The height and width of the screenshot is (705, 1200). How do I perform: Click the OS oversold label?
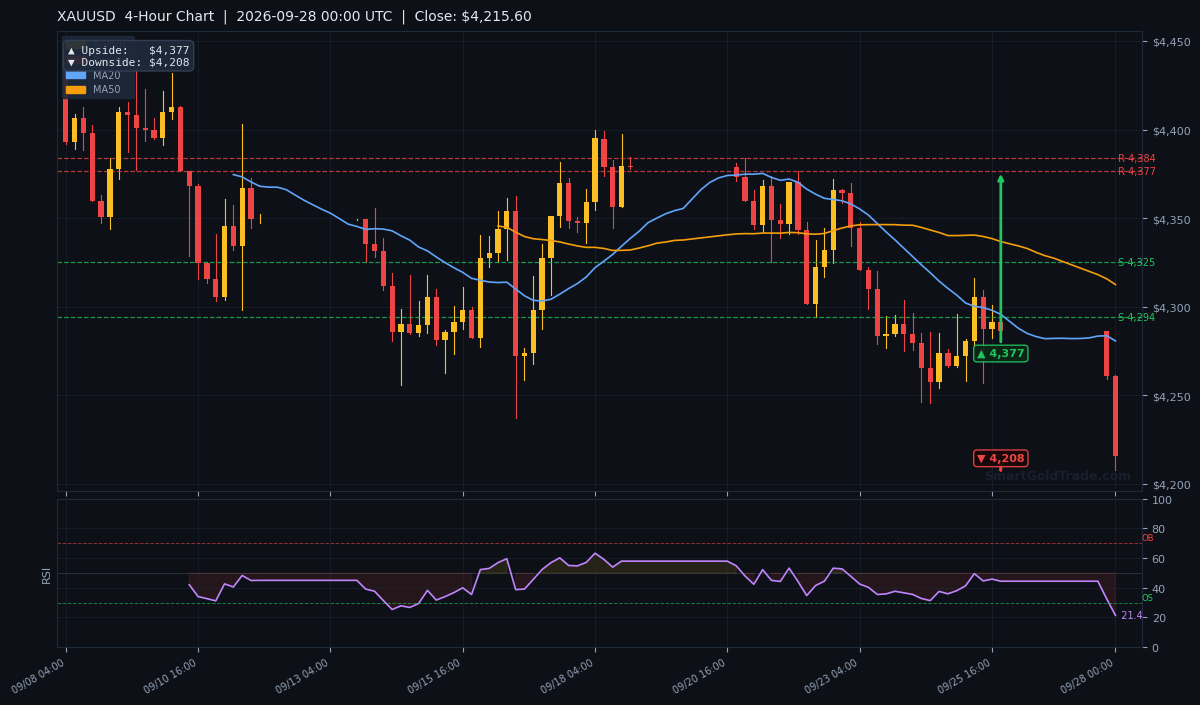1147,598
